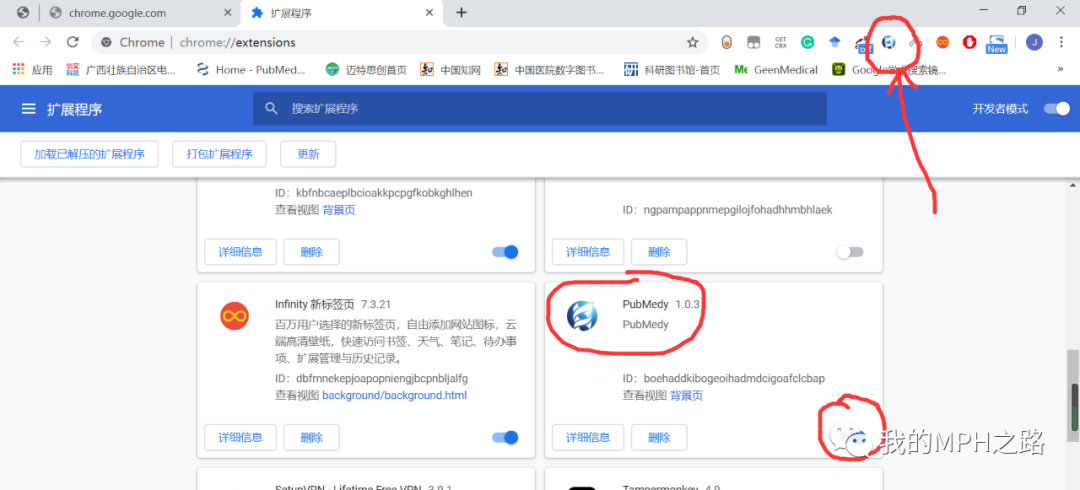Go forward to the next page
Image resolution: width=1080 pixels, height=490 pixels.
click(x=45, y=42)
